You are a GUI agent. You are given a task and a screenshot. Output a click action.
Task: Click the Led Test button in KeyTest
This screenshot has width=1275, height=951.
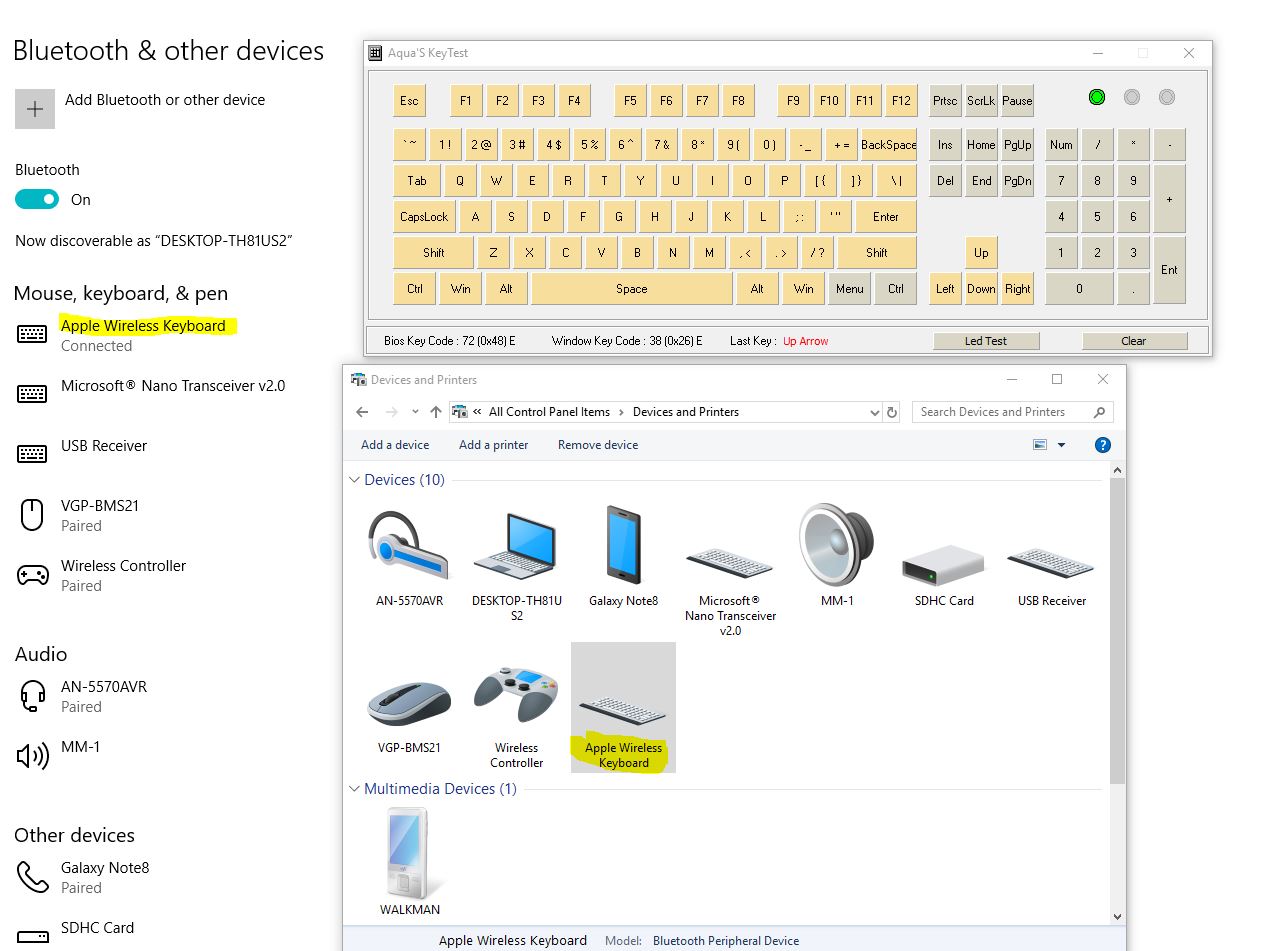[985, 341]
